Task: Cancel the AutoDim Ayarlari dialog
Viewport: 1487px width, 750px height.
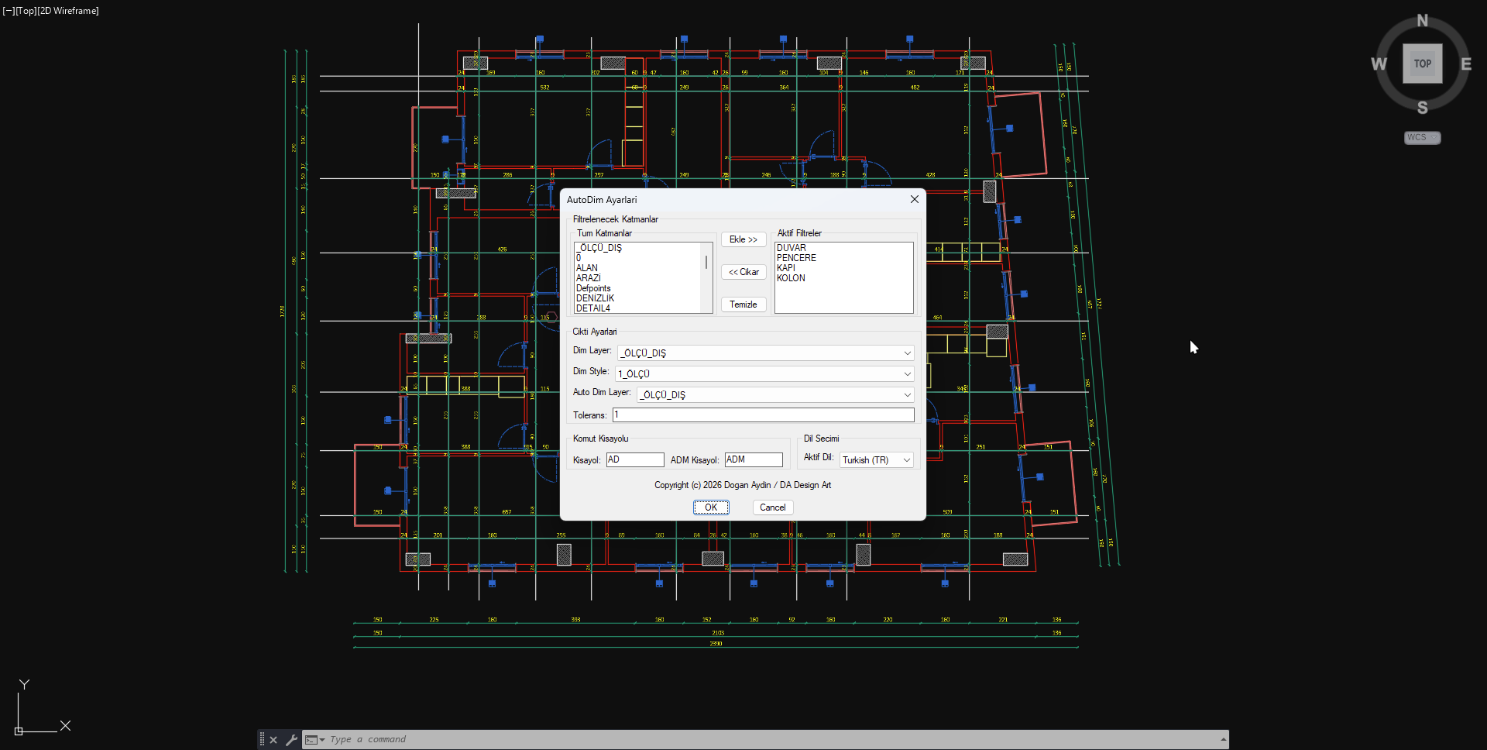Action: pyautogui.click(x=773, y=507)
